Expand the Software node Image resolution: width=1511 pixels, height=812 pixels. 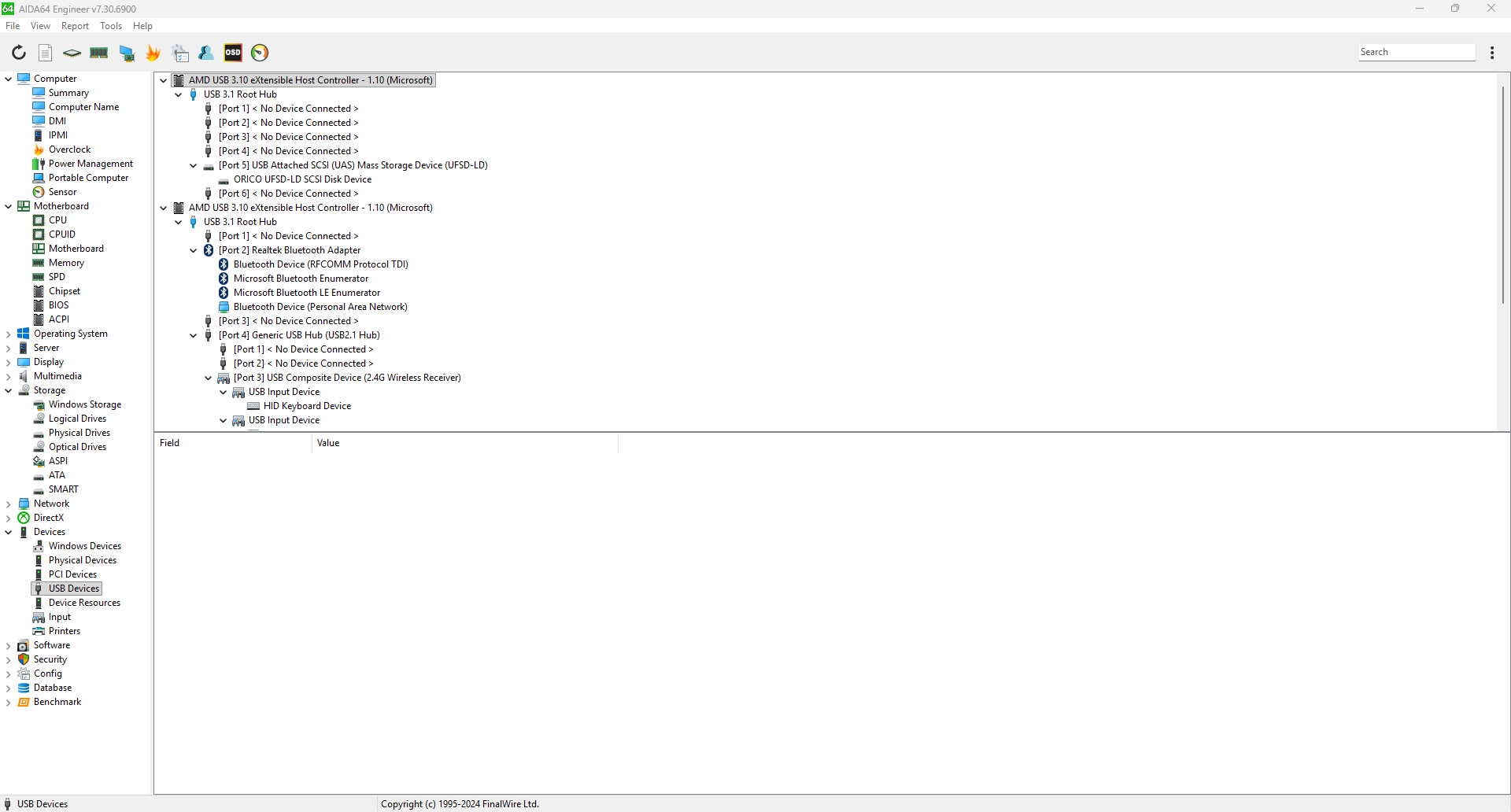click(x=9, y=645)
